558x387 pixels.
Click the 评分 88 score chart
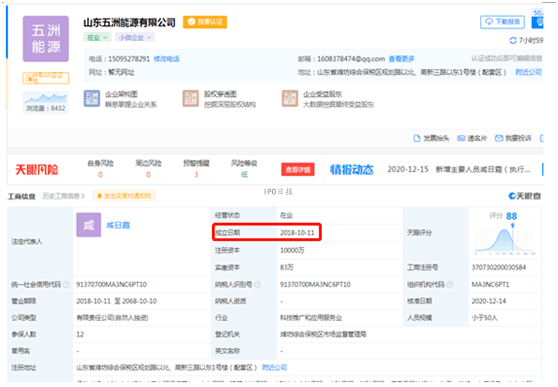tap(505, 233)
